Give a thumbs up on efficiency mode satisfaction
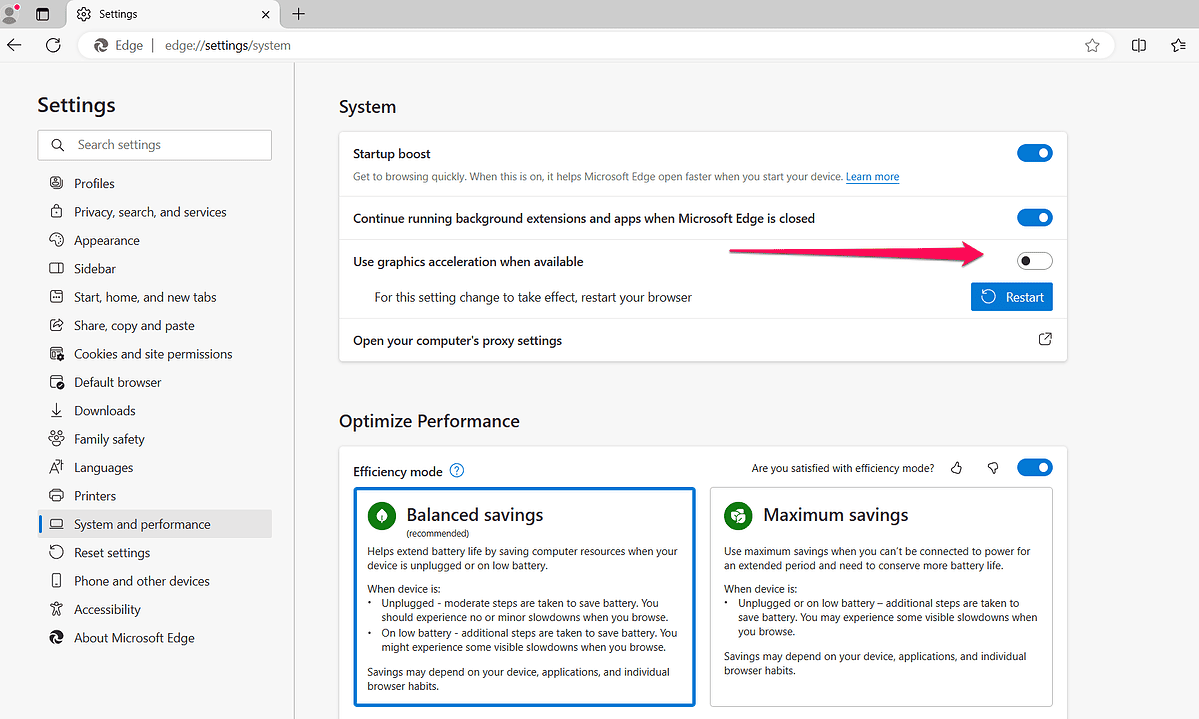The image size is (1199, 719). coord(956,467)
